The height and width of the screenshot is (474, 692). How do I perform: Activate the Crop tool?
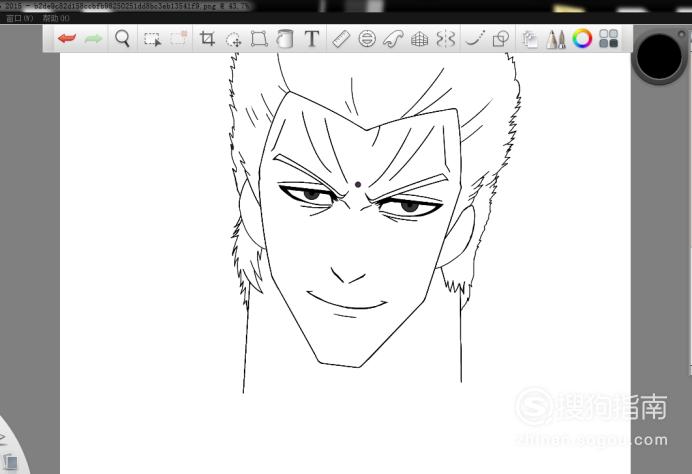tap(207, 39)
